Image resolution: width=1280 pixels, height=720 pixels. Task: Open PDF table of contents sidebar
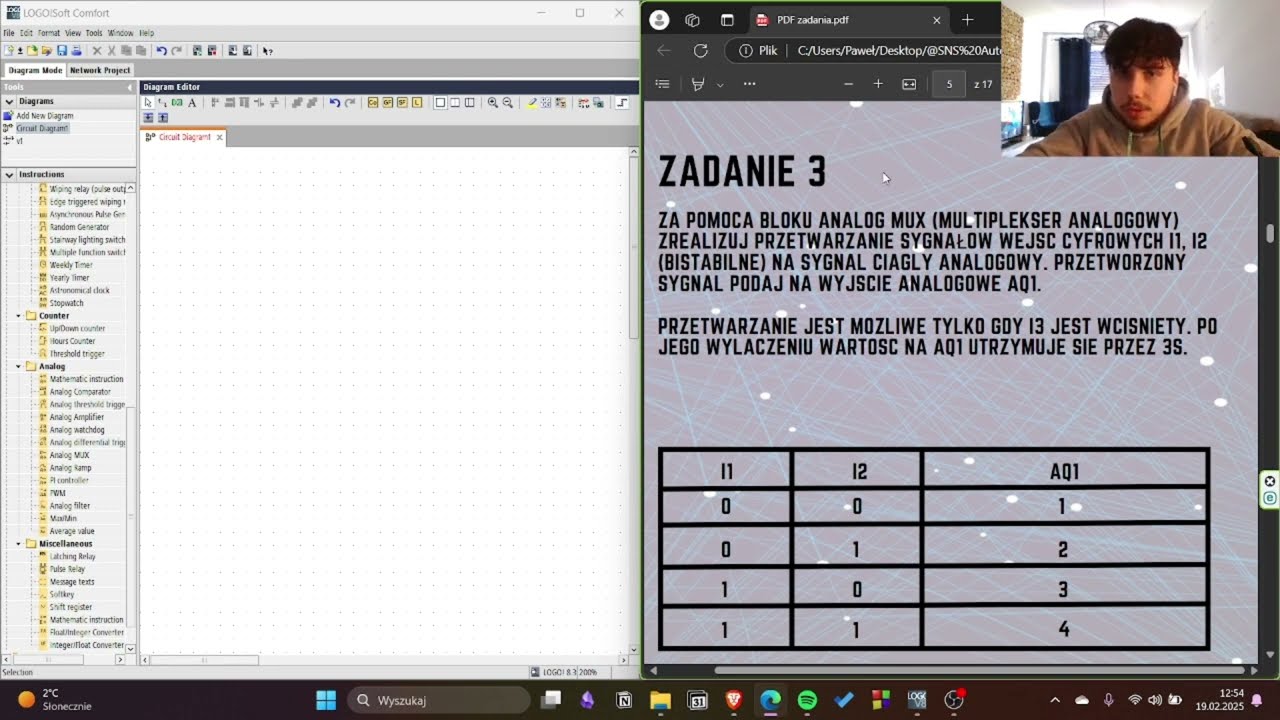point(662,84)
